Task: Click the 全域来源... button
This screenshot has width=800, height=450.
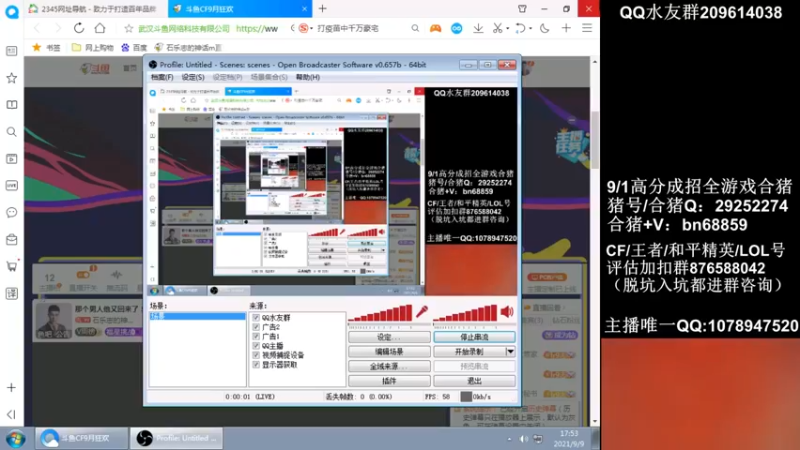Action: (x=389, y=366)
